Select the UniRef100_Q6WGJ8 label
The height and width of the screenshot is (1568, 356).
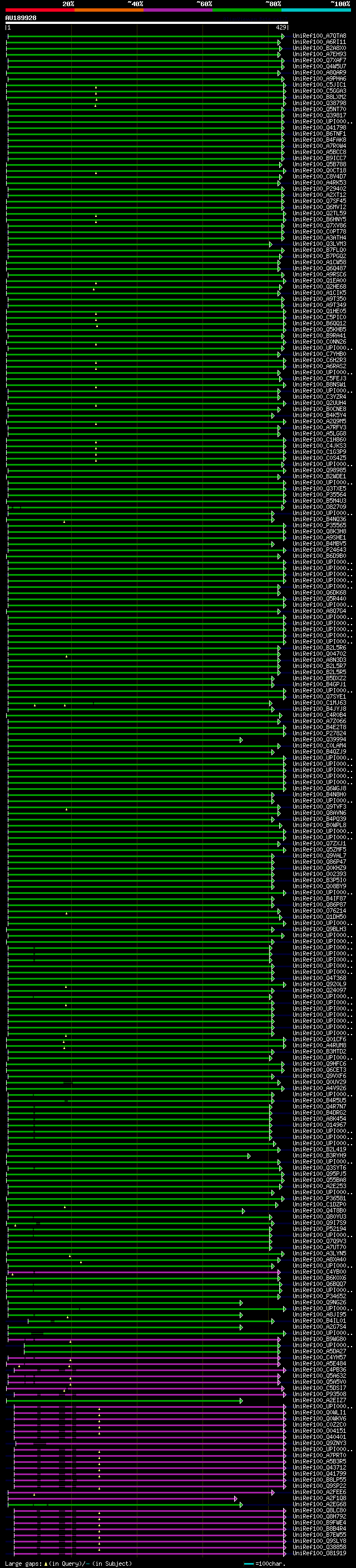click(319, 788)
